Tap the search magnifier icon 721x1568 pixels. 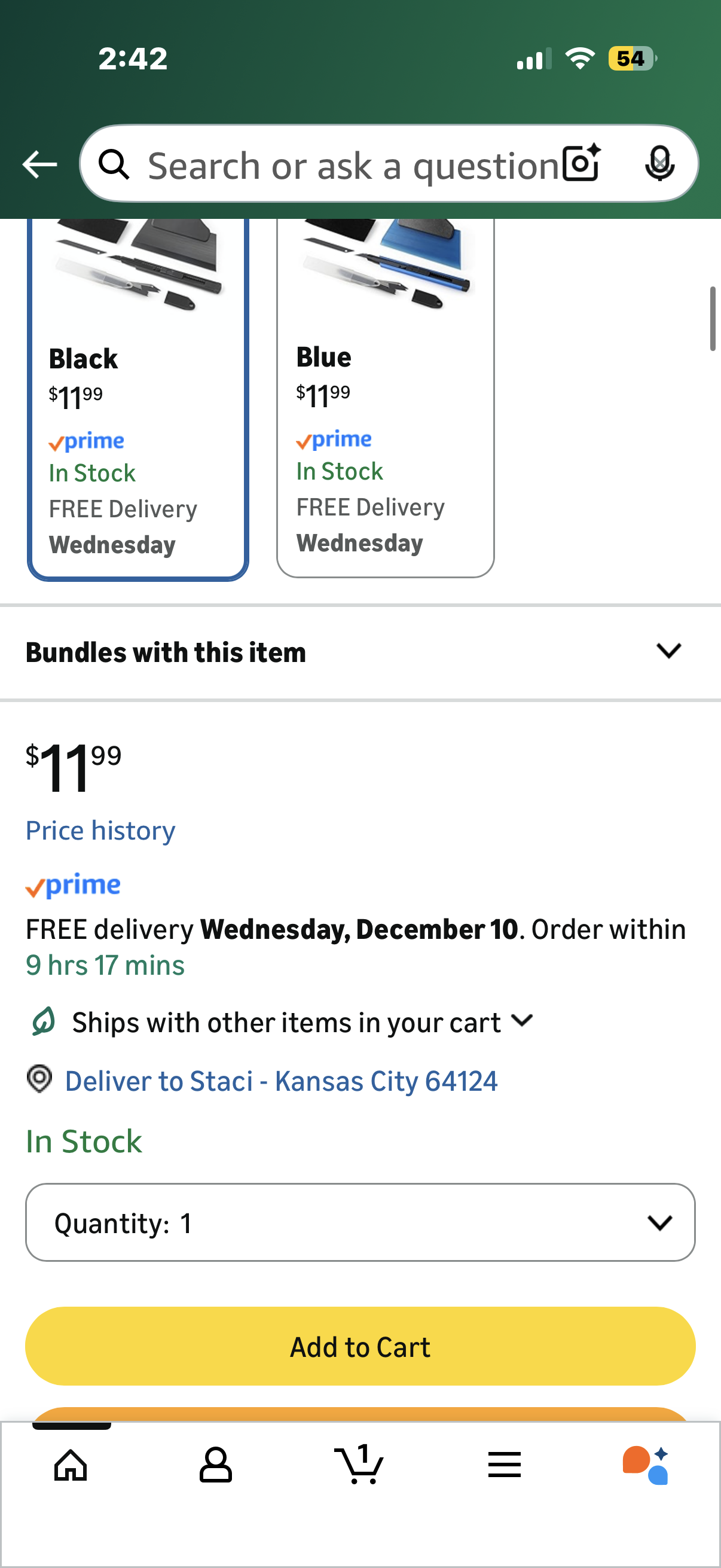click(x=114, y=164)
